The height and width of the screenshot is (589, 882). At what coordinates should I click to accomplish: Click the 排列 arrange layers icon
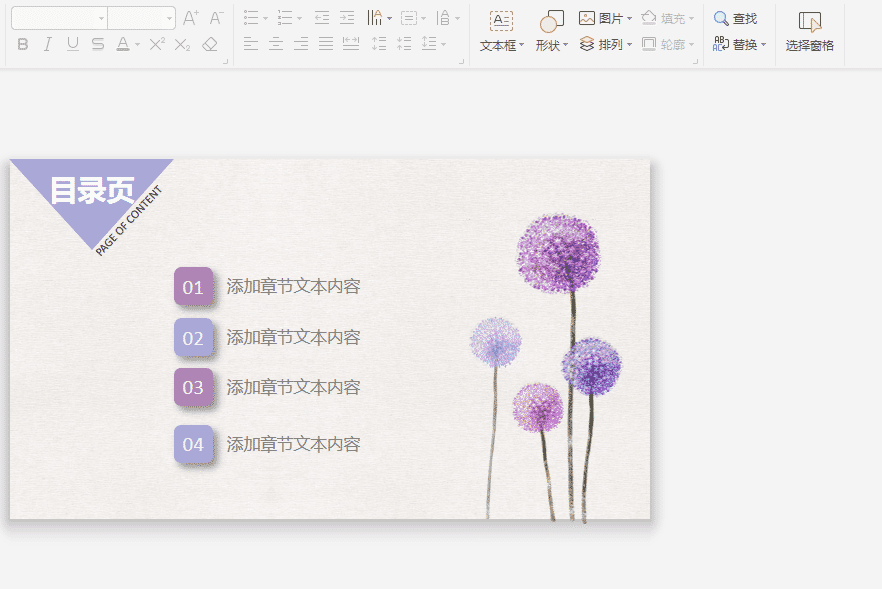coord(587,44)
